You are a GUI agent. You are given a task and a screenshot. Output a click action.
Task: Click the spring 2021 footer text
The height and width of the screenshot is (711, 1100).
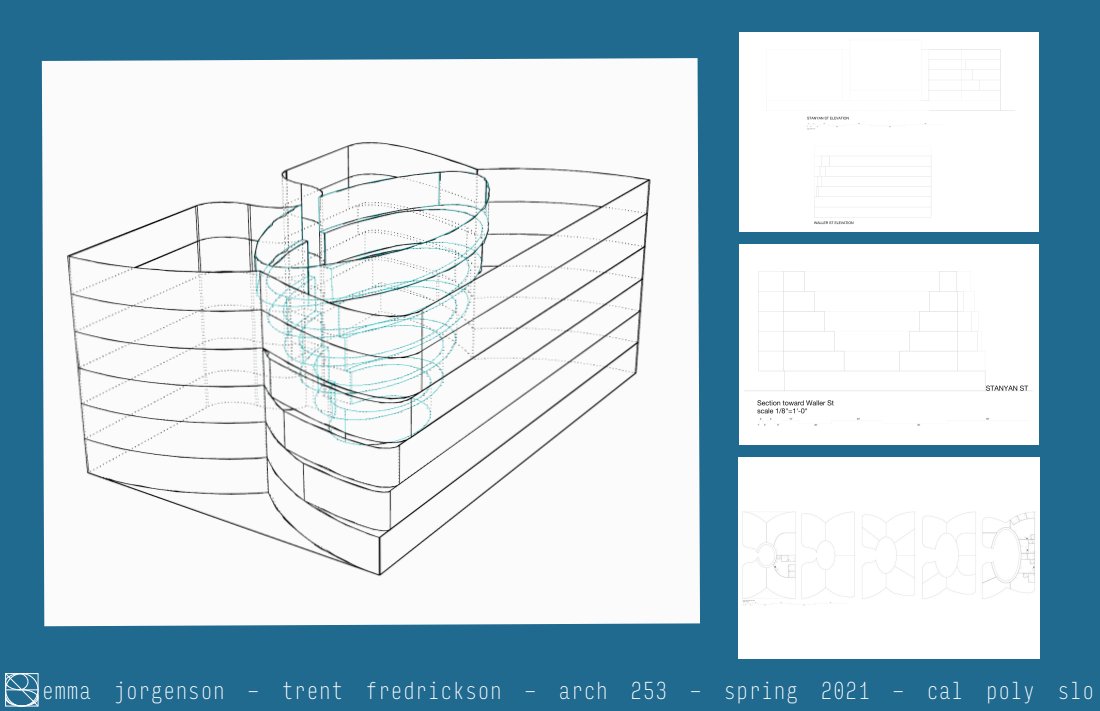(796, 692)
